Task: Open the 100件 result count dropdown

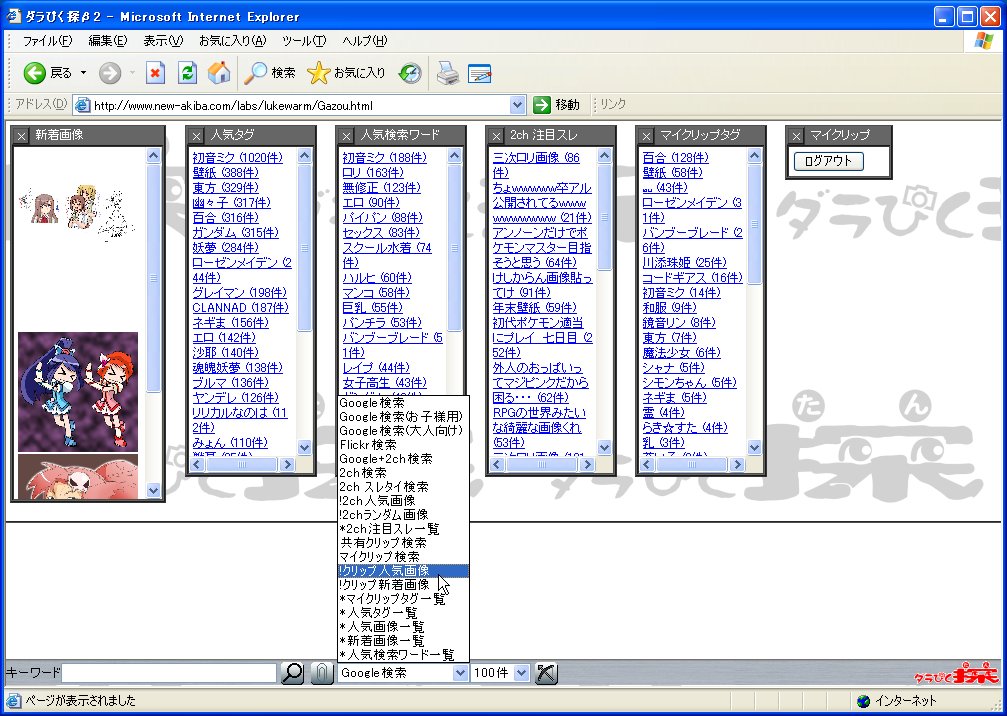Action: click(x=500, y=673)
